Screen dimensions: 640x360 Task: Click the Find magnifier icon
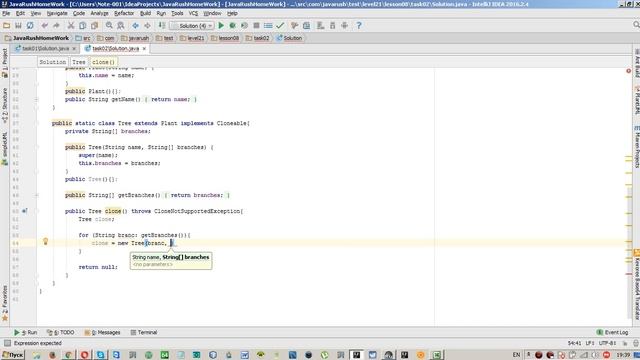(x=109, y=25)
